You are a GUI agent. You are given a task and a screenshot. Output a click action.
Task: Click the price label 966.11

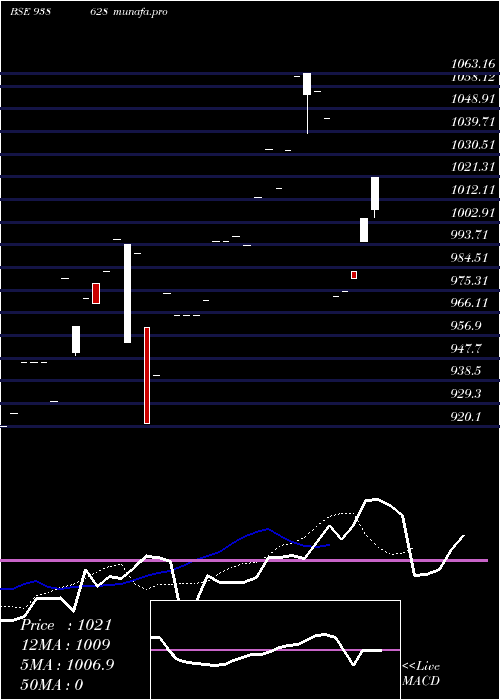pyautogui.click(x=470, y=303)
